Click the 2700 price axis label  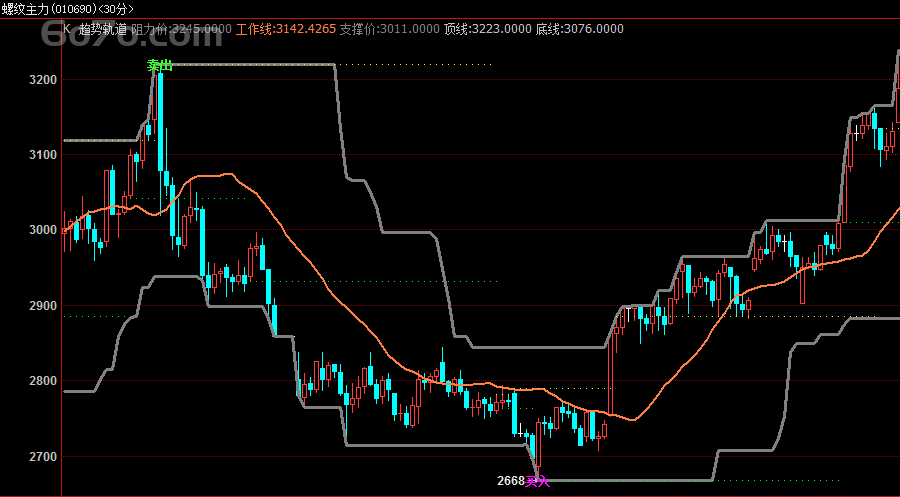click(x=43, y=456)
